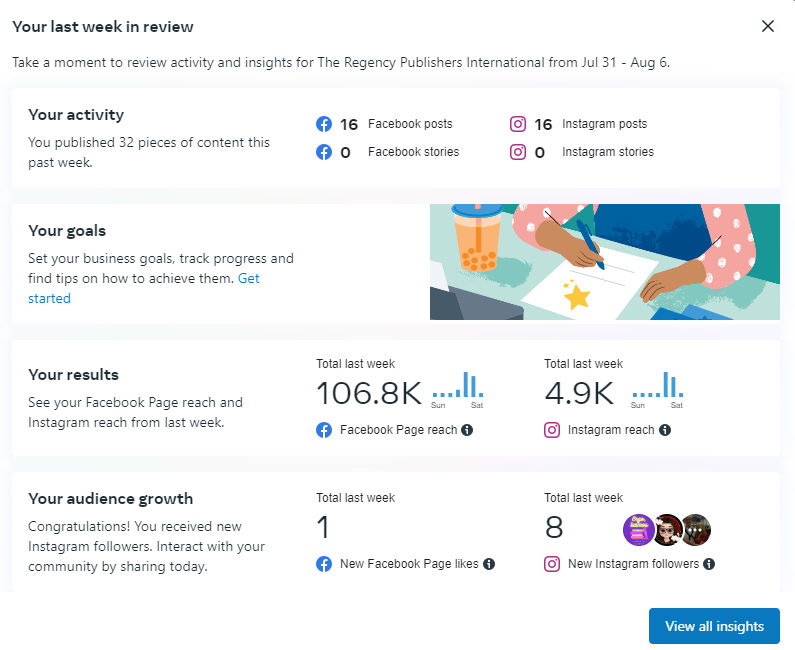Click the middle new follower avatar
This screenshot has width=795, height=650.
[667, 529]
